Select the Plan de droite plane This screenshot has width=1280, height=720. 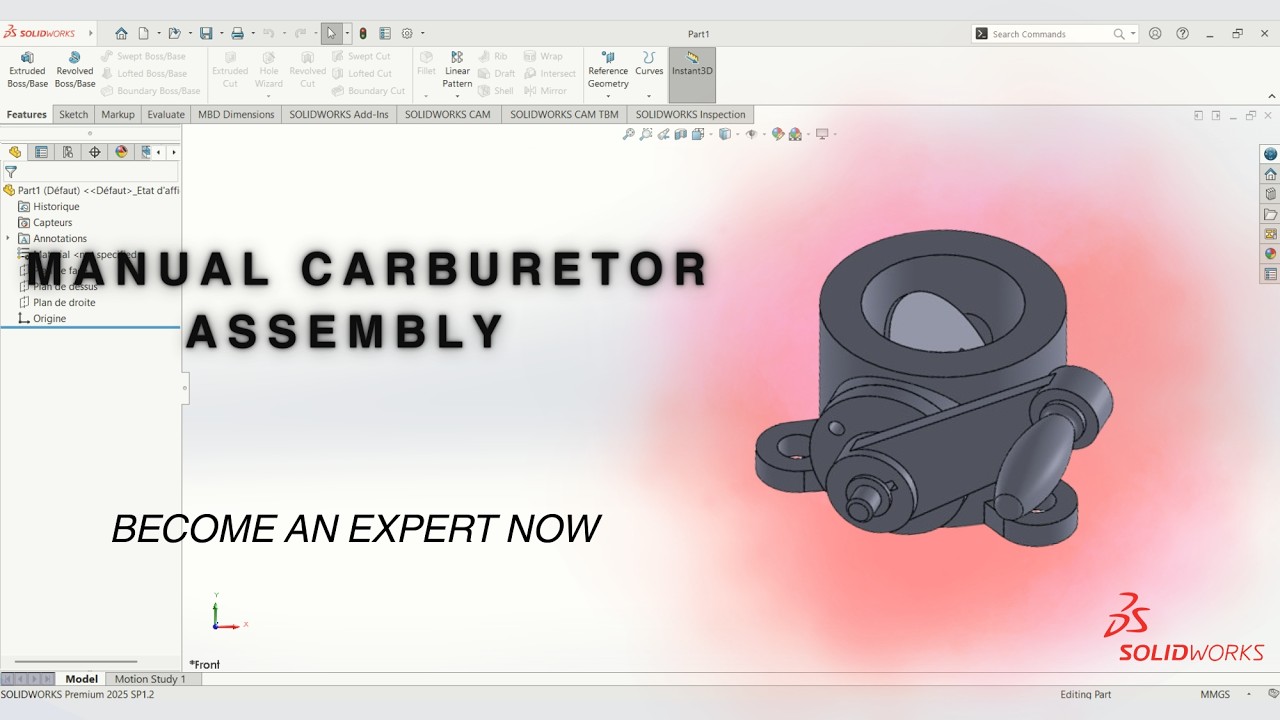[57, 302]
